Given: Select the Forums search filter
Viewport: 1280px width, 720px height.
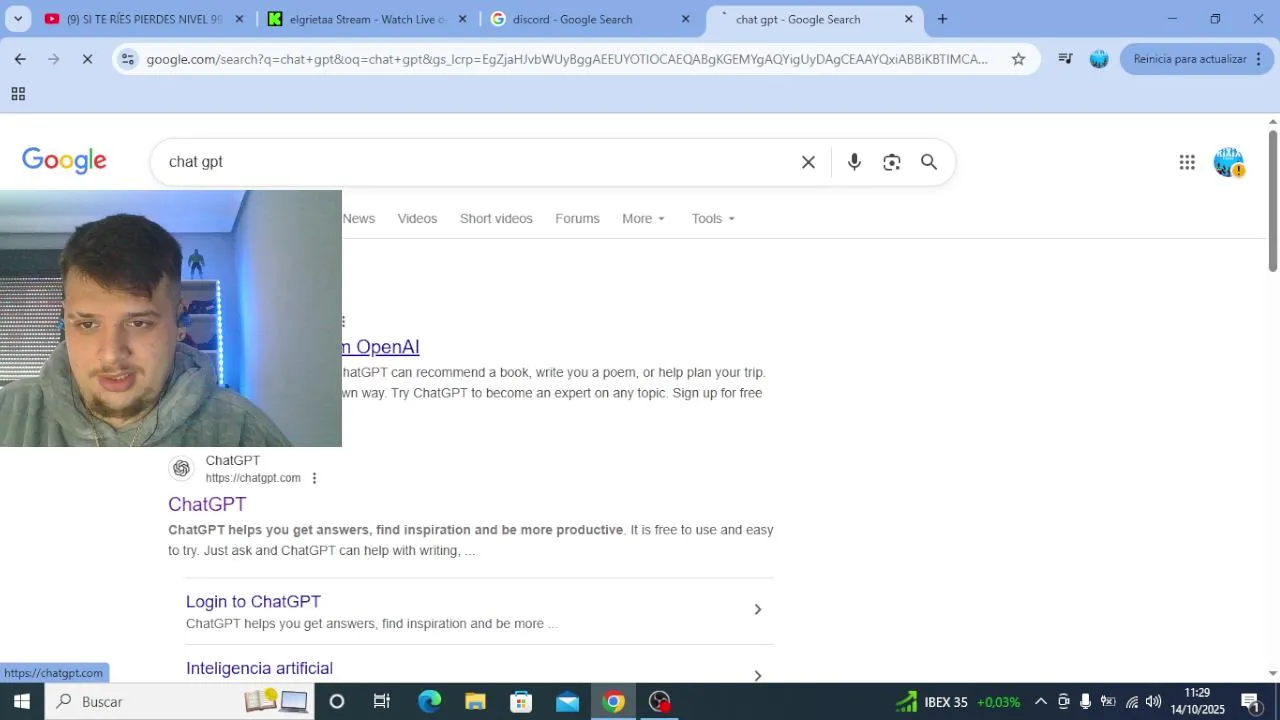Looking at the screenshot, I should tap(577, 218).
